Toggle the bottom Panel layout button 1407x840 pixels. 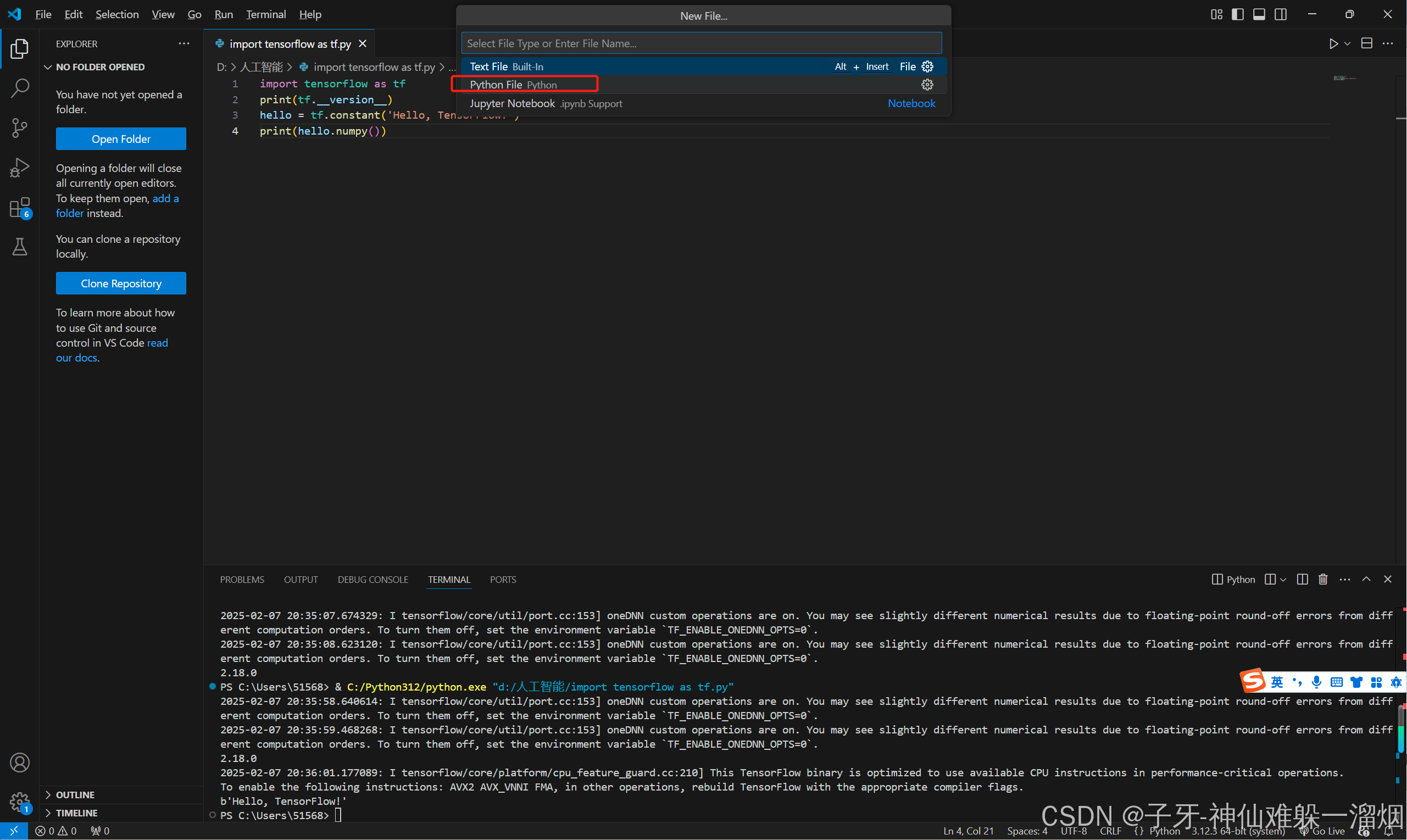(1259, 14)
